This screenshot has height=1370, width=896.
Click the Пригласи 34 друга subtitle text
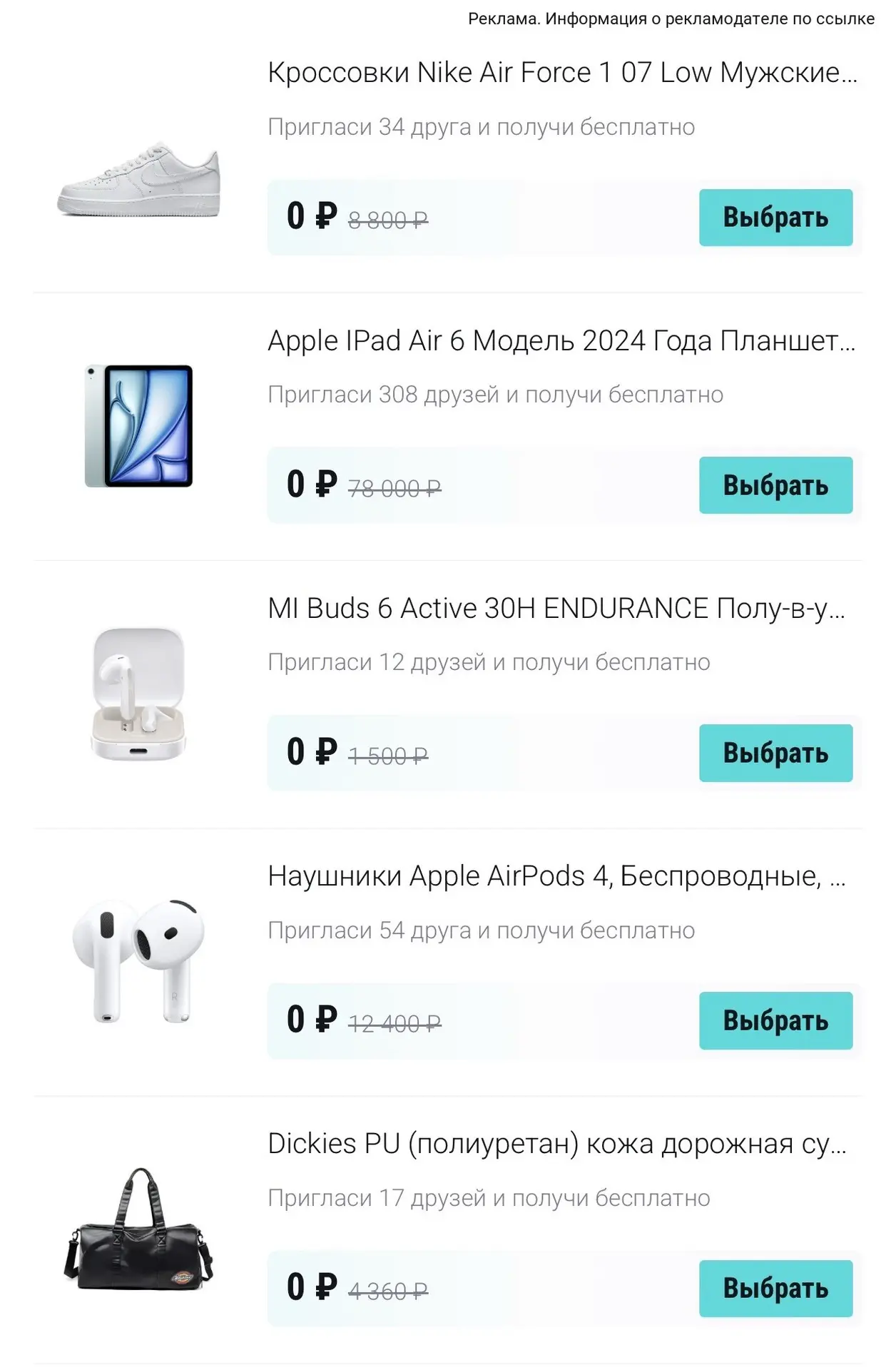coord(482,127)
